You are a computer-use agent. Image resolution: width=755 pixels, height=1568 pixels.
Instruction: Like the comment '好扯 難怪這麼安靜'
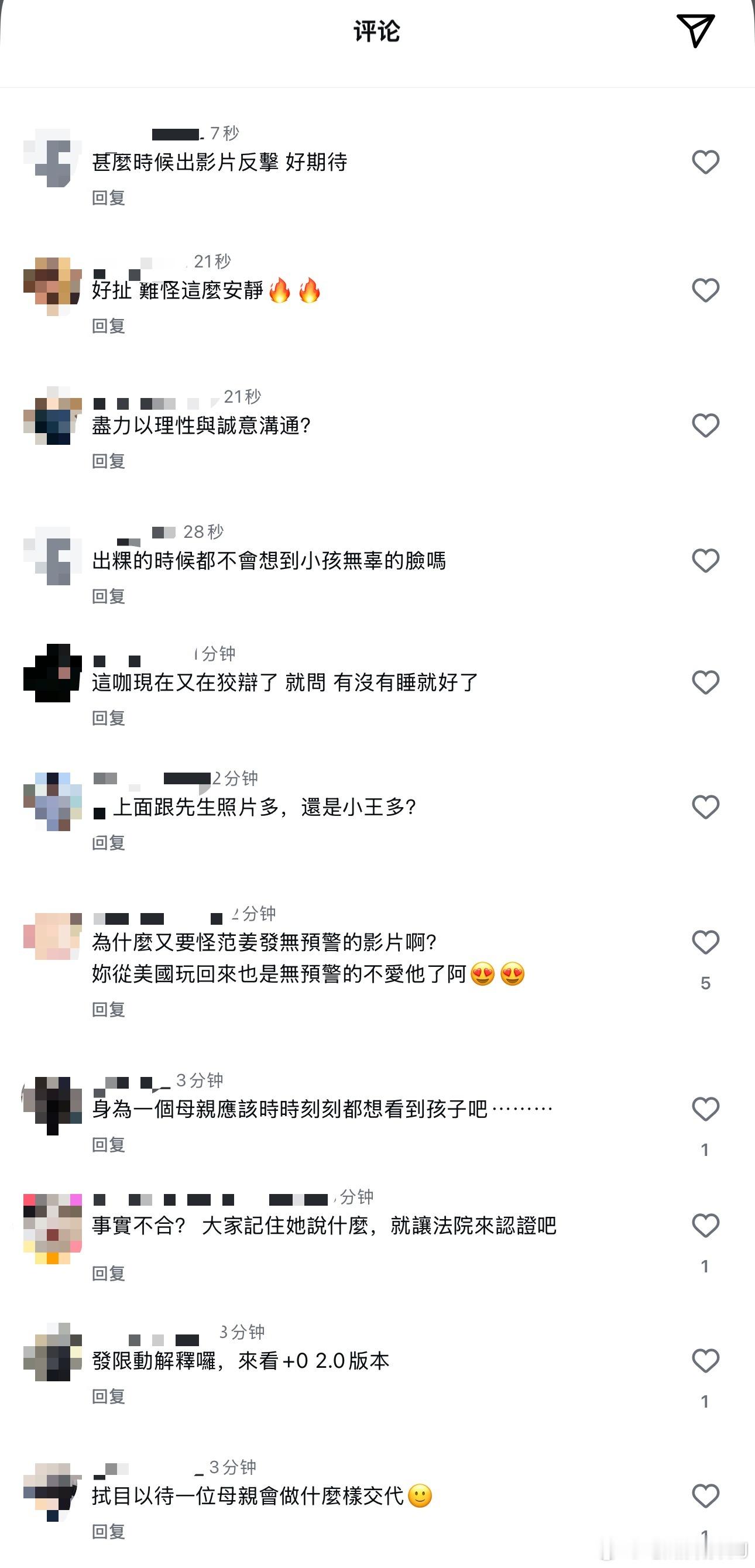click(706, 290)
